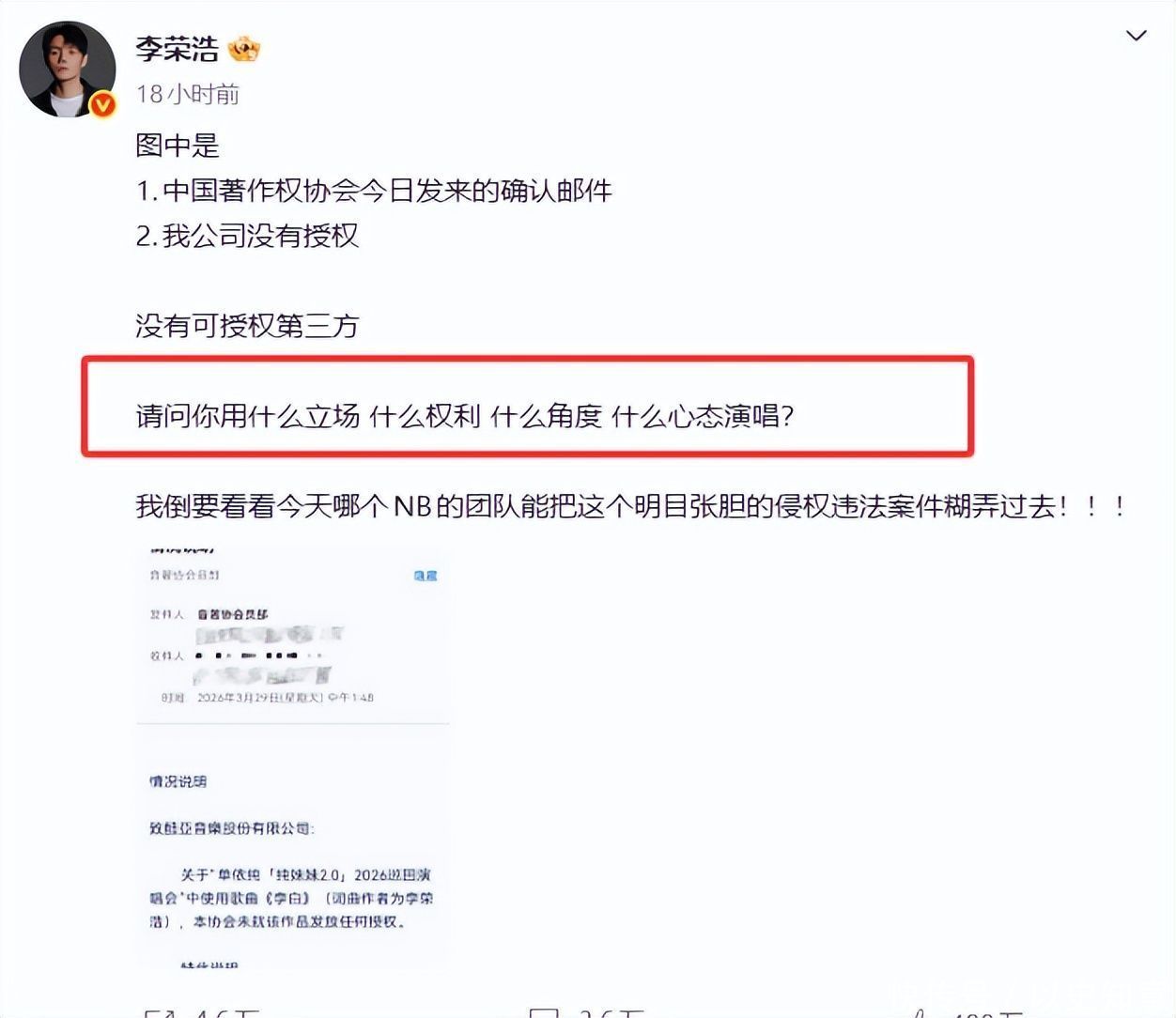
Task: Expand the post options chevron at top right
Action: (x=1137, y=36)
